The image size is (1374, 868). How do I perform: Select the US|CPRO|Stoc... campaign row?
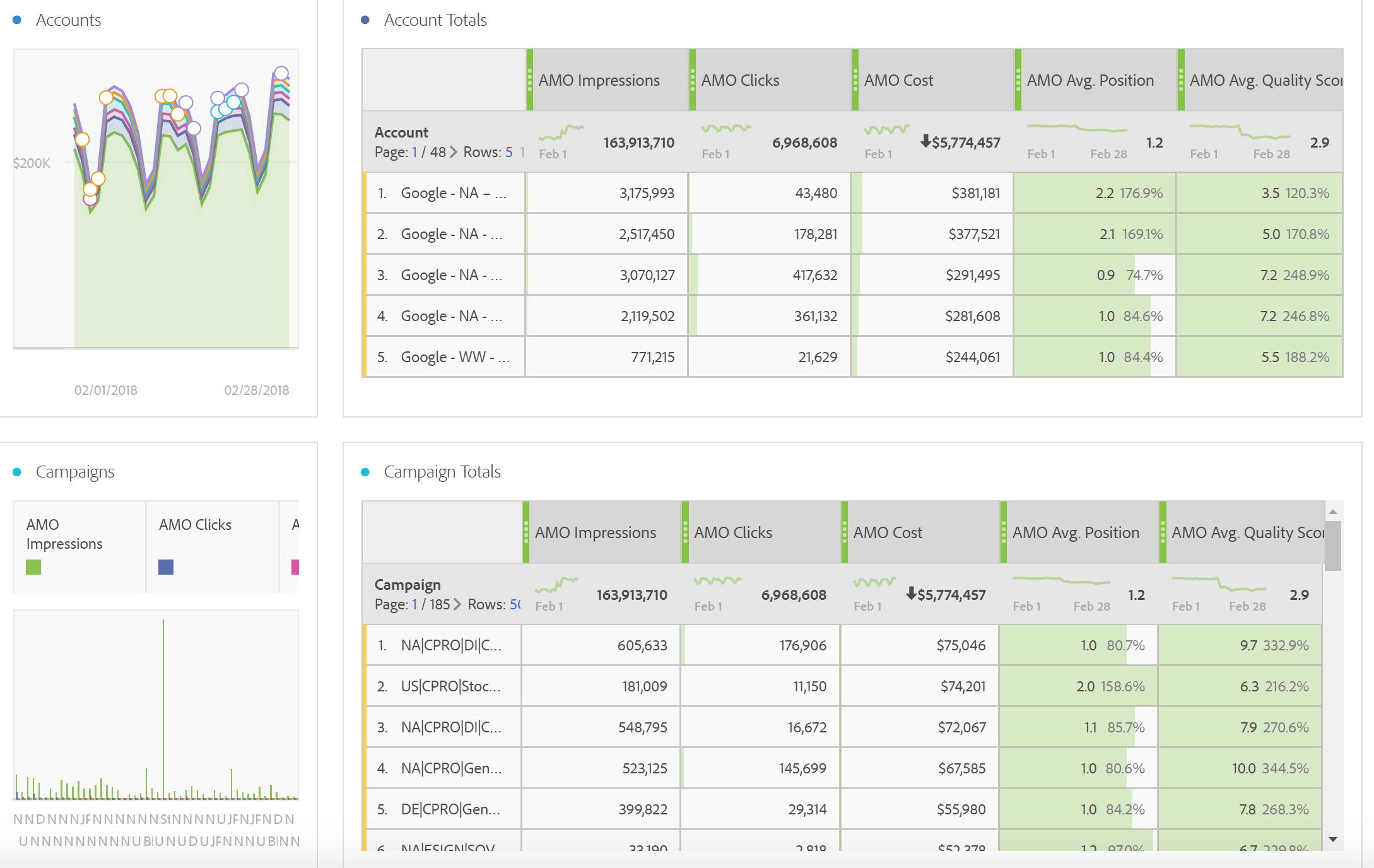[450, 686]
